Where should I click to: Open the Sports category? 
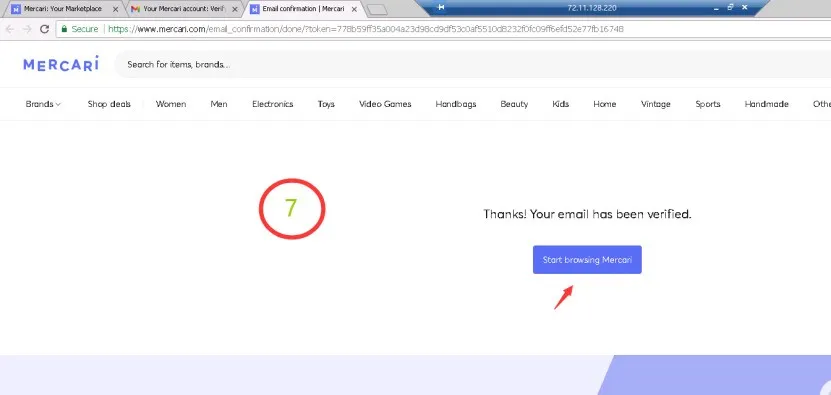(708, 104)
